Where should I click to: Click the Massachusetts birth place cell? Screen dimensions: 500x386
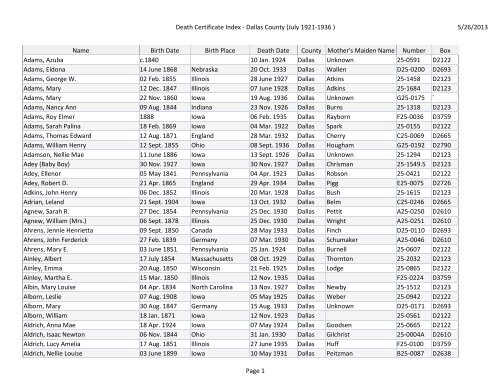pyautogui.click(x=220, y=259)
